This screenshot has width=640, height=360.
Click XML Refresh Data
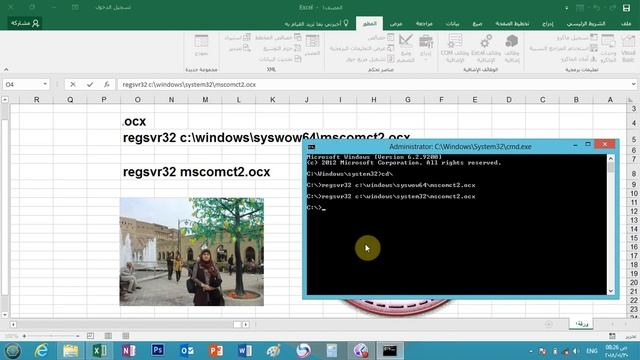coord(280,59)
